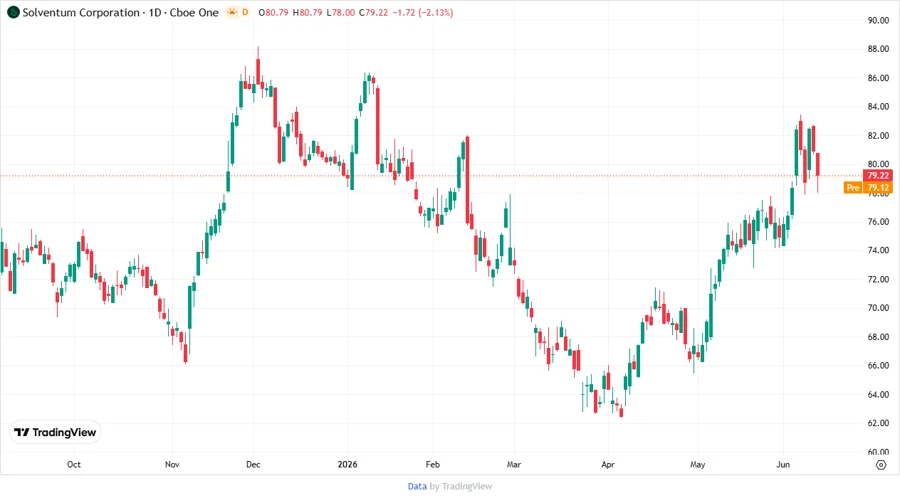Image resolution: width=900 pixels, height=498 pixels.
Task: Click the 66.00 price axis label
Action: pos(878,365)
